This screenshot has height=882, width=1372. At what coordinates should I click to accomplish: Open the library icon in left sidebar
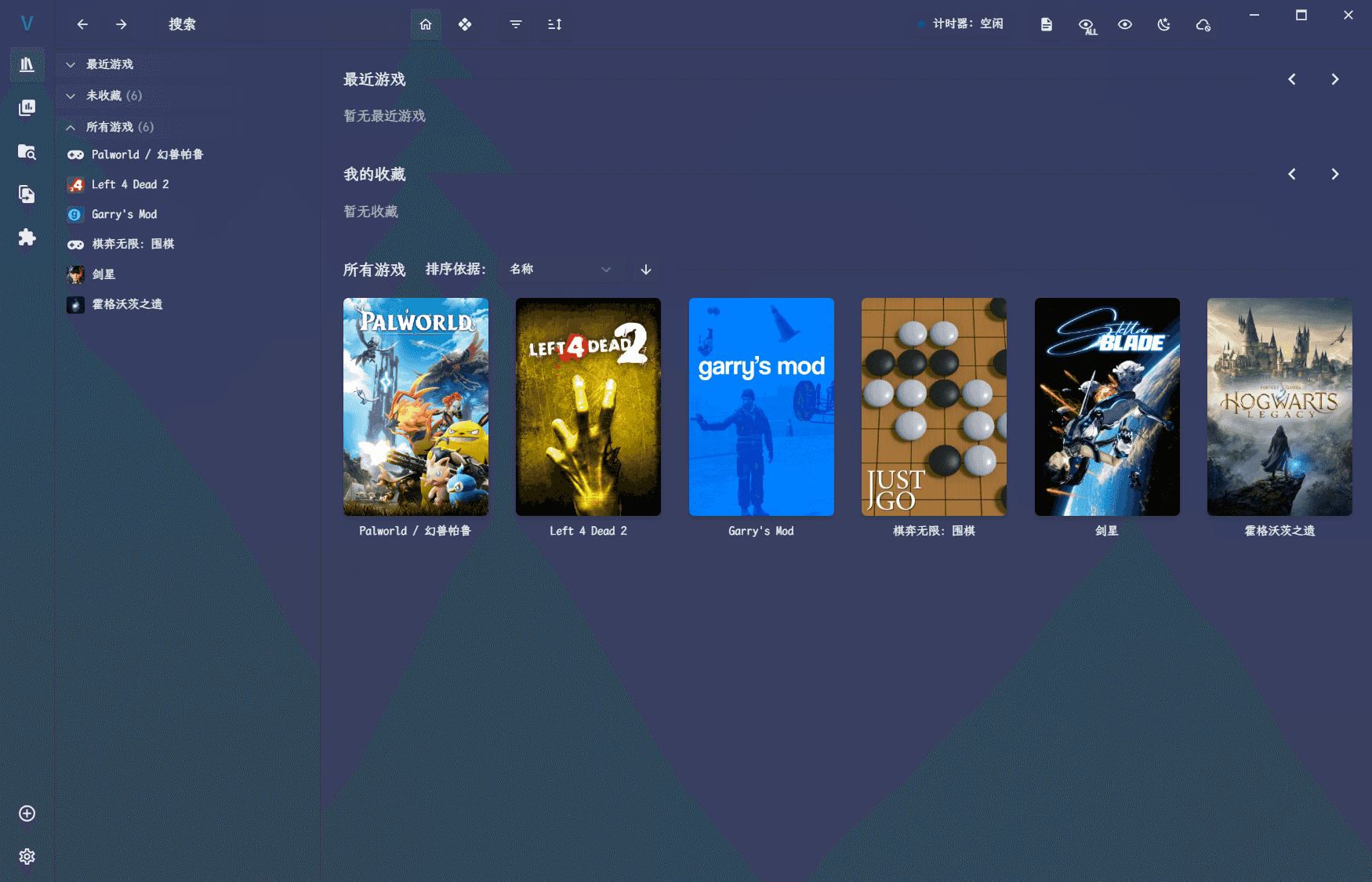(27, 64)
